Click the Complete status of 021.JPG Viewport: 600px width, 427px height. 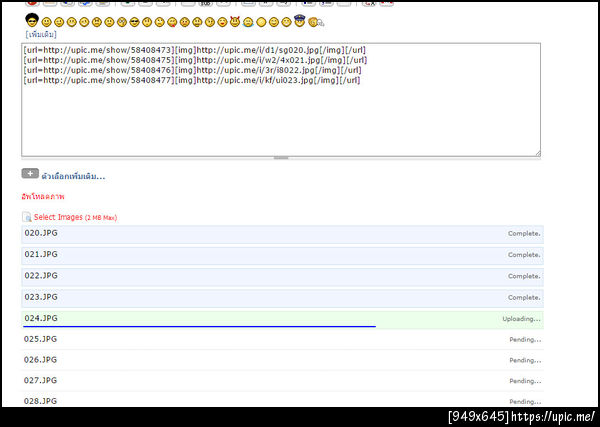(x=524, y=255)
